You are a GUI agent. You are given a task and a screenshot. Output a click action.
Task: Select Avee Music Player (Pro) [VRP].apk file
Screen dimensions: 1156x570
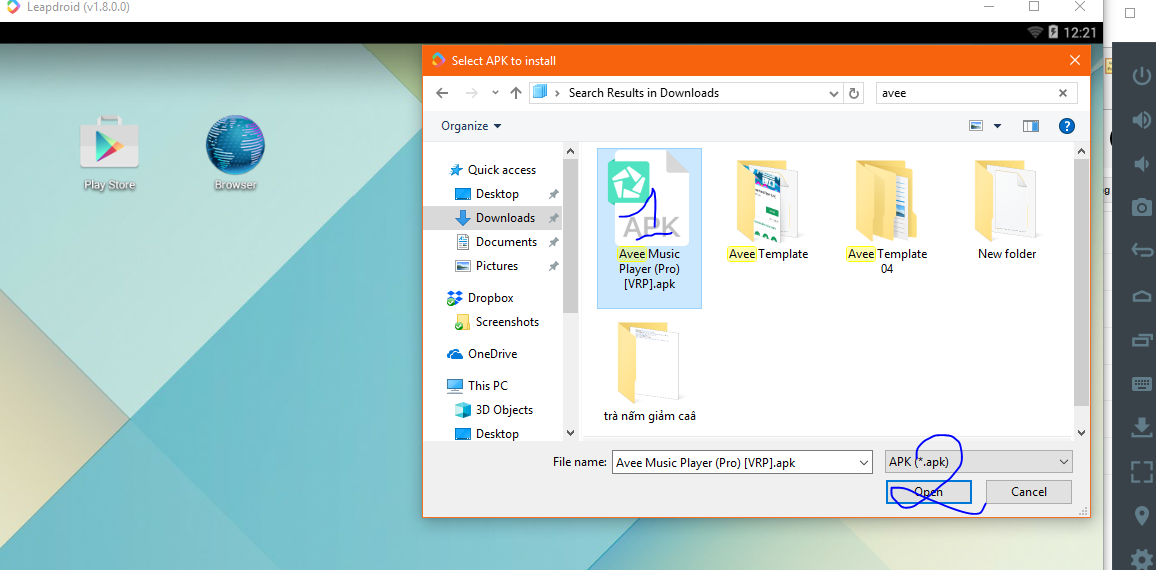click(650, 228)
